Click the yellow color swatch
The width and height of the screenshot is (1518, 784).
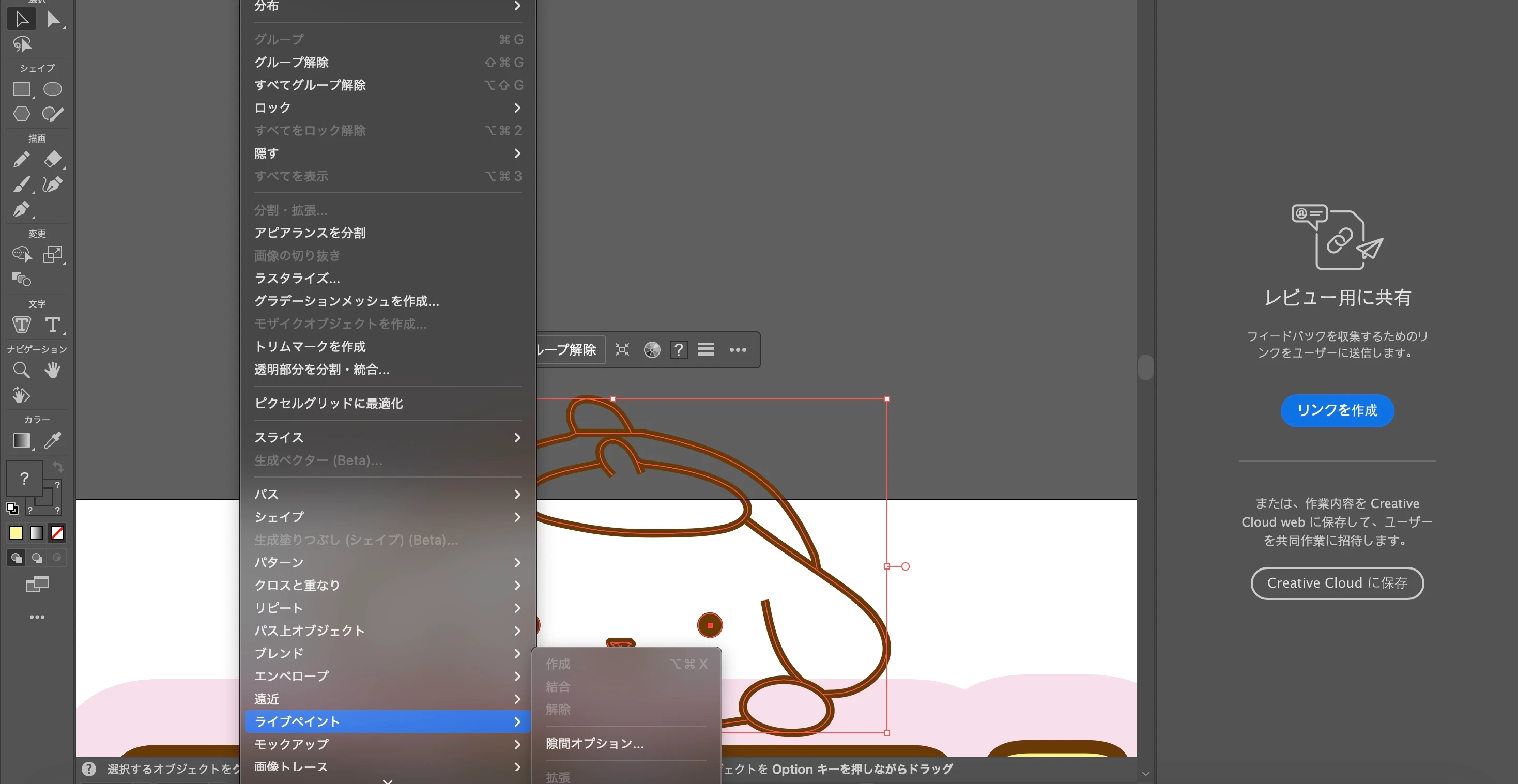pos(16,533)
